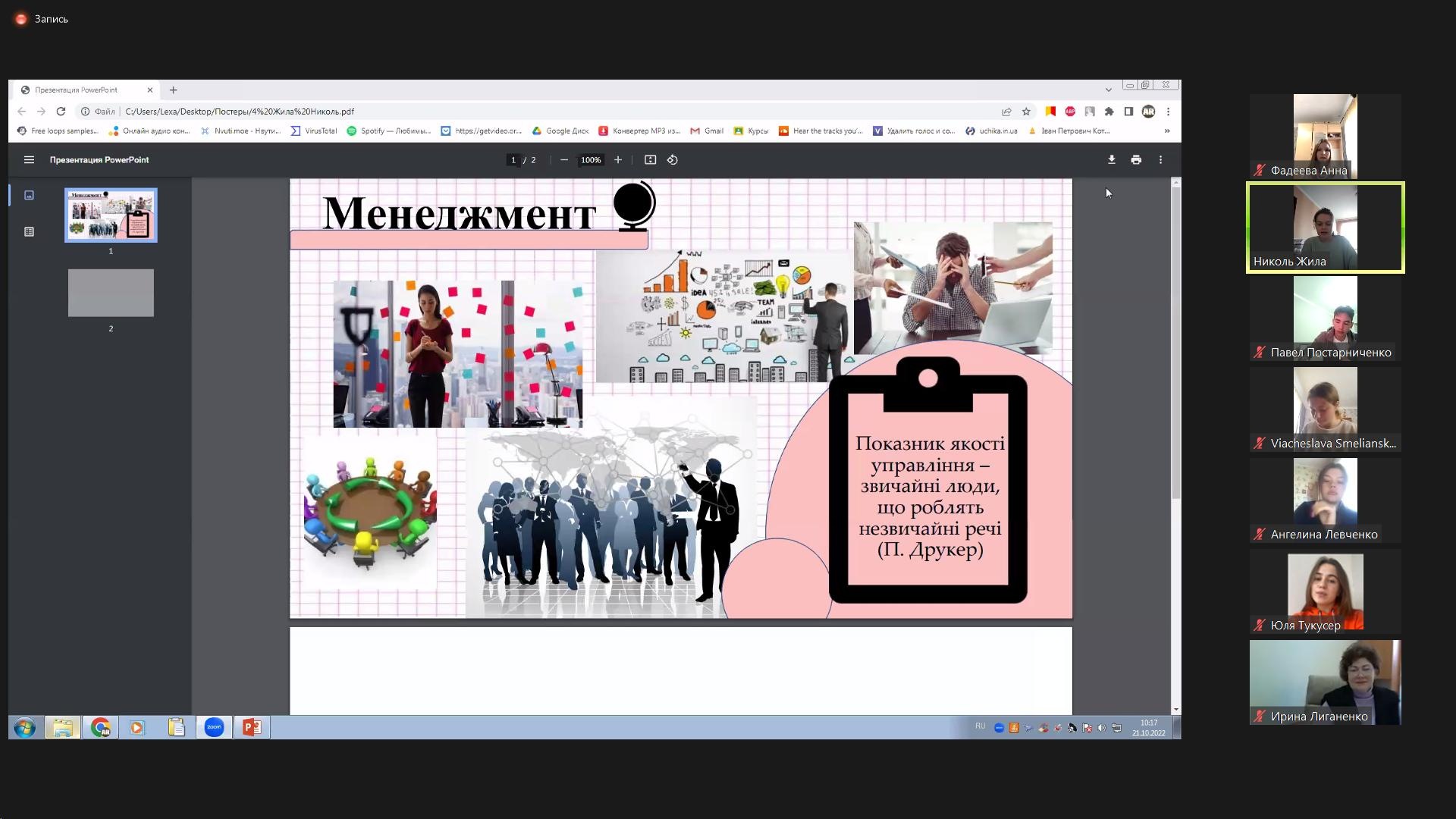1456x819 pixels.
Task: Switch sidebar to thumbnails view
Action: point(29,196)
